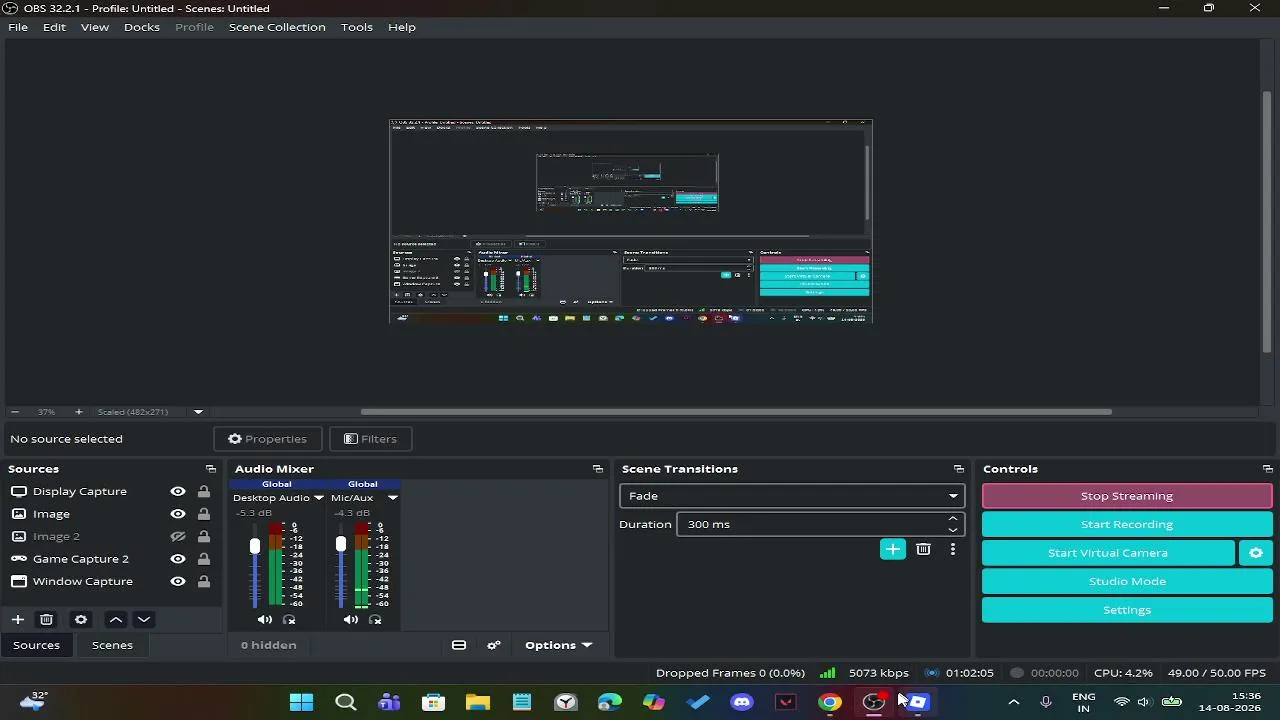Zoom out preview with minus icon
This screenshot has height=720, width=1280.
14,412
